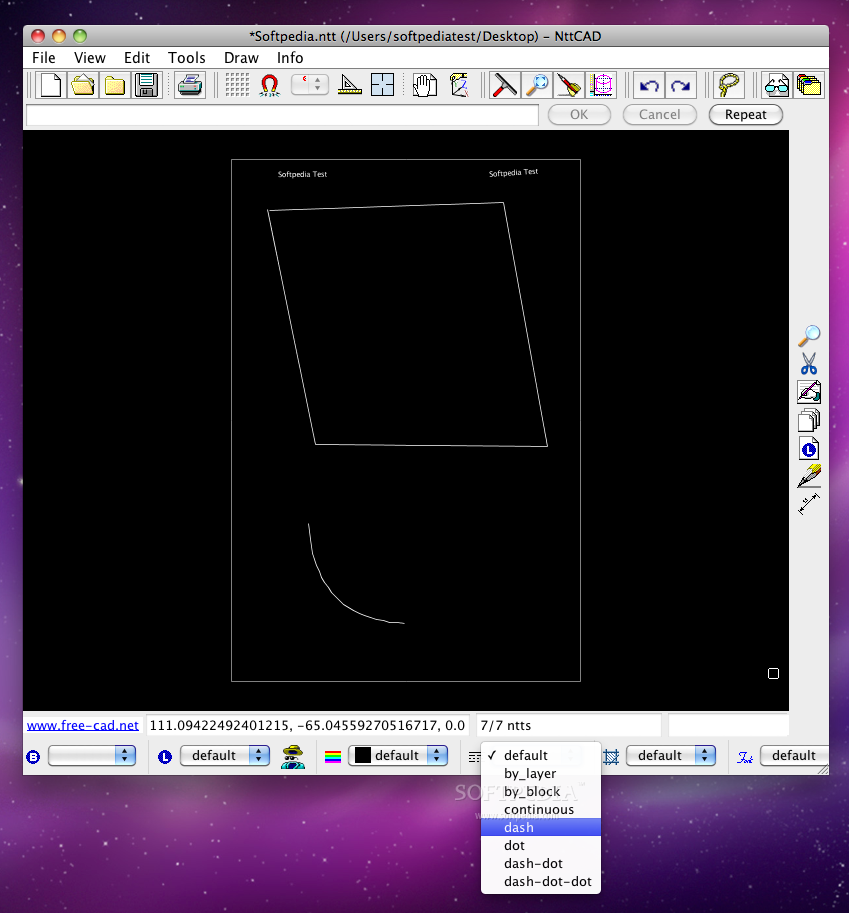Click the line type lines icon
This screenshot has width=849, height=913.
coord(475,756)
